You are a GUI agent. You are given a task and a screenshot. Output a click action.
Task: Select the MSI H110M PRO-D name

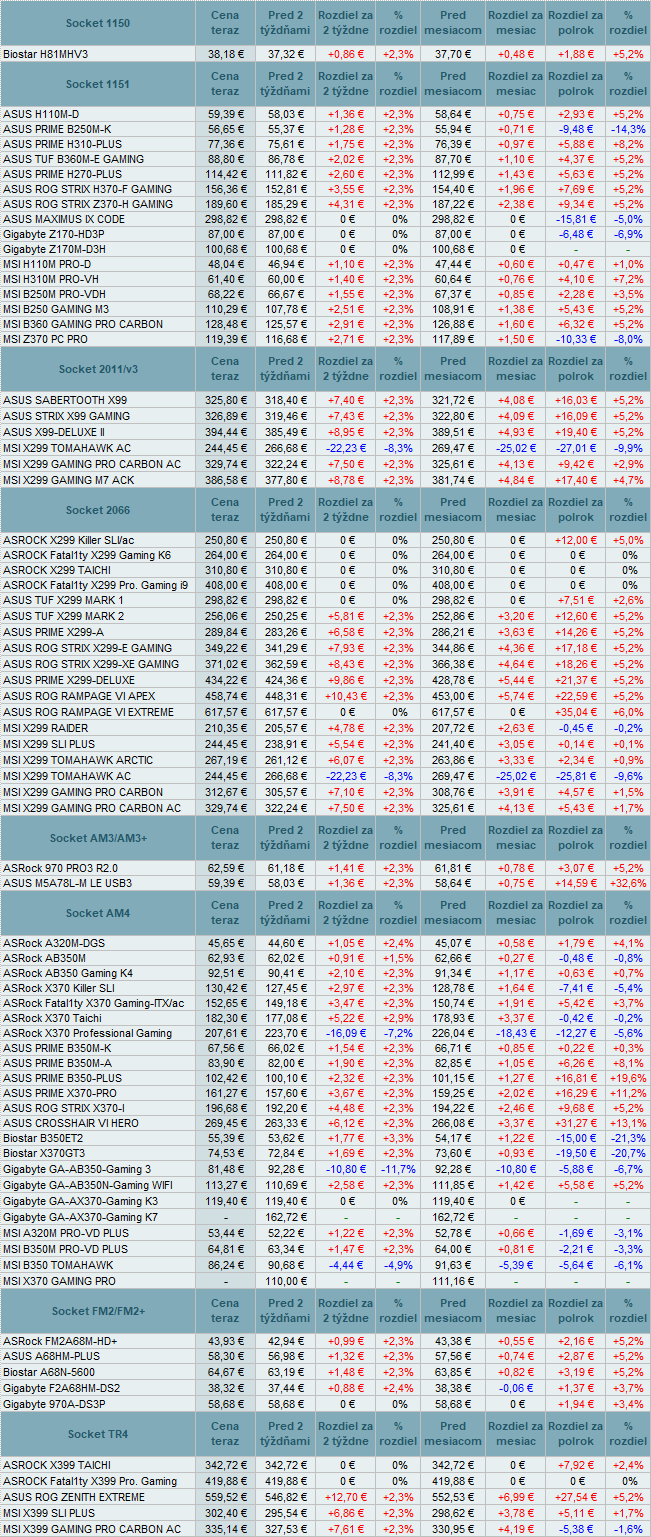coord(46,263)
